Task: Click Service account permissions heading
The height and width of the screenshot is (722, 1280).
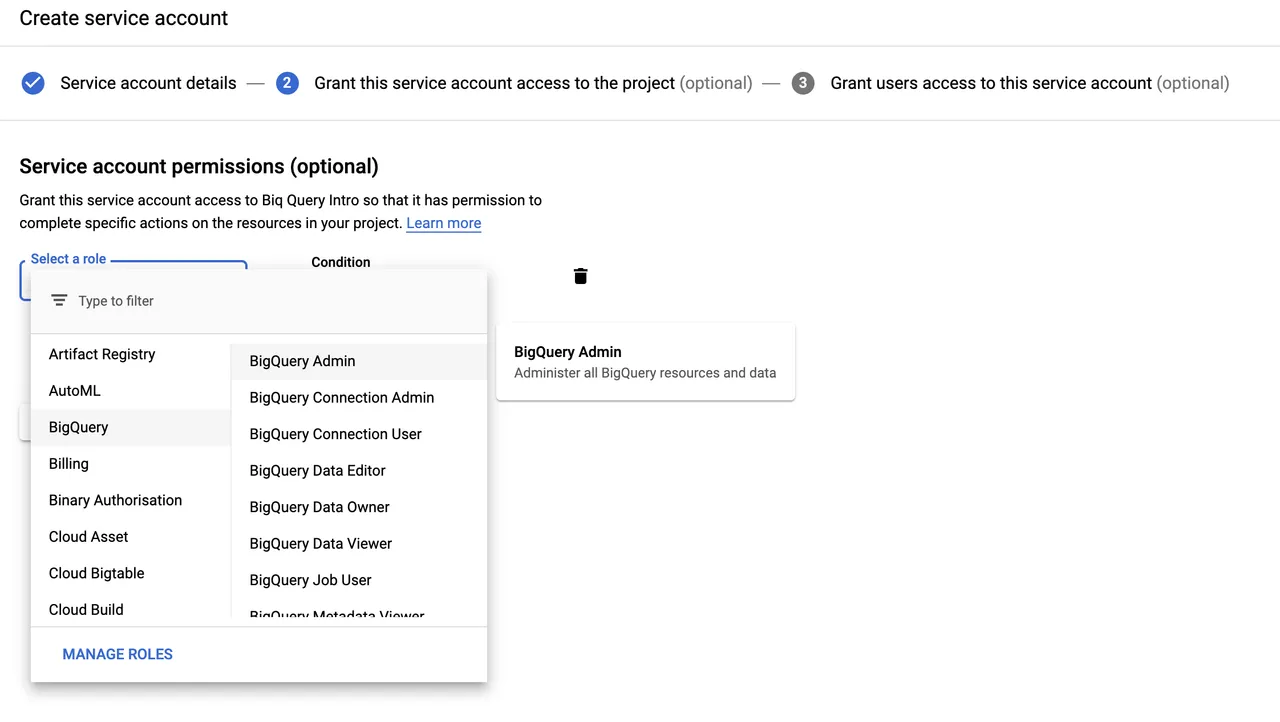Action: click(199, 166)
